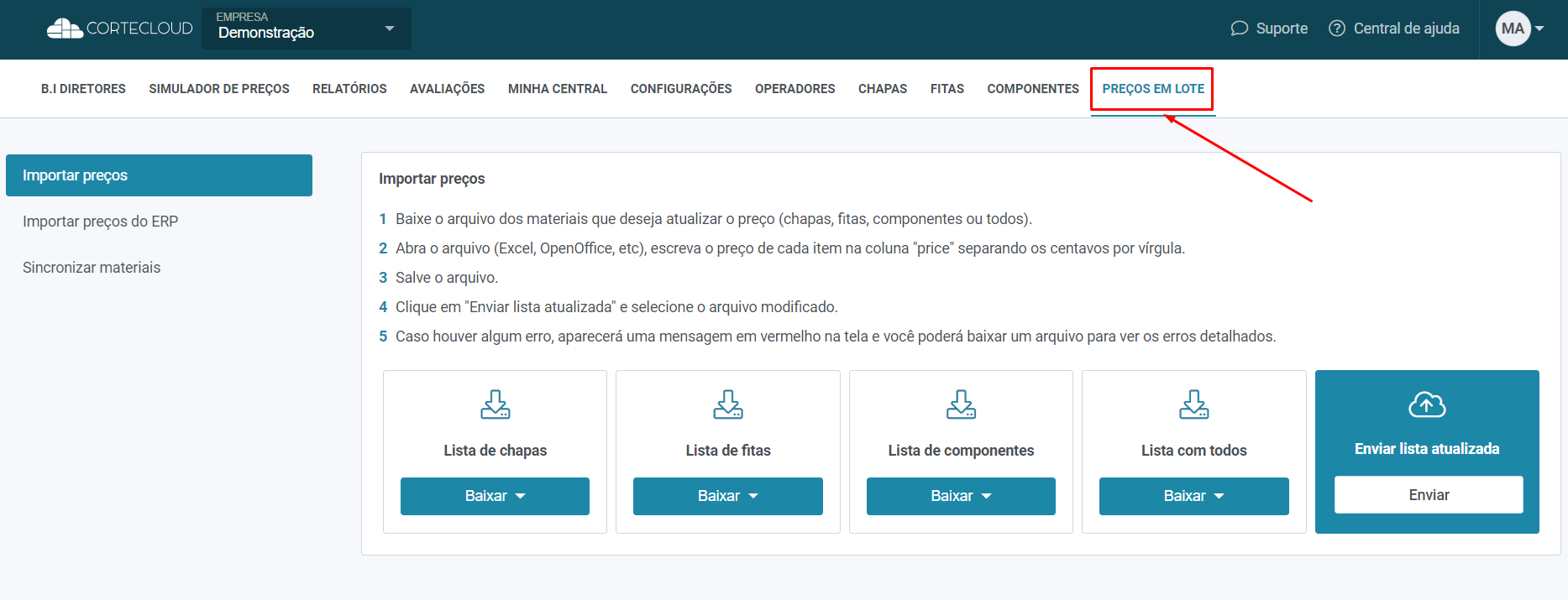
Task: Click the download icon above Lista de fitas
Action: (727, 404)
